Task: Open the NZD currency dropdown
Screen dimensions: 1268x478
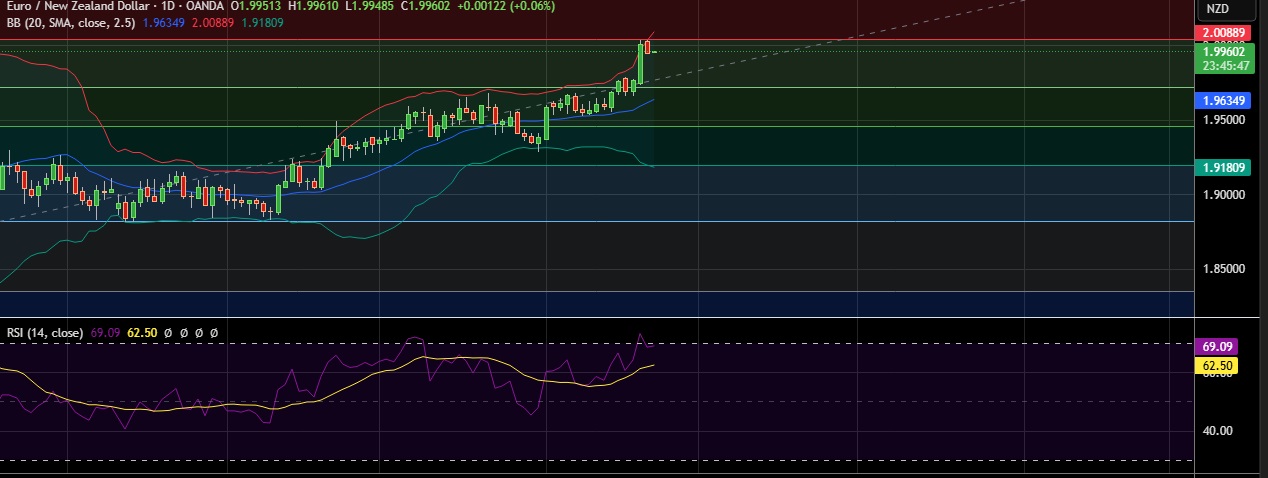Action: point(1218,9)
